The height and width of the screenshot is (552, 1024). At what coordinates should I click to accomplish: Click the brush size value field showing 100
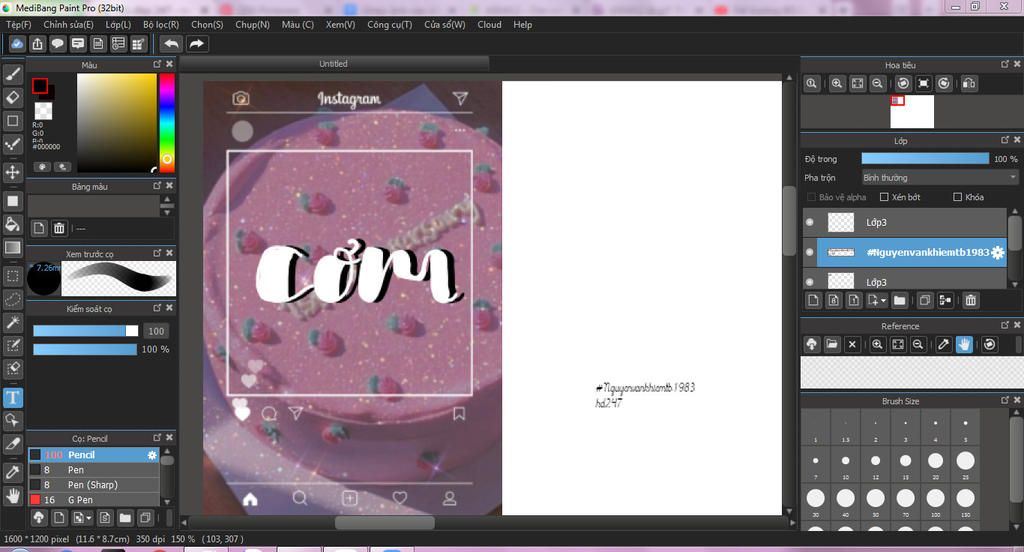[x=156, y=331]
